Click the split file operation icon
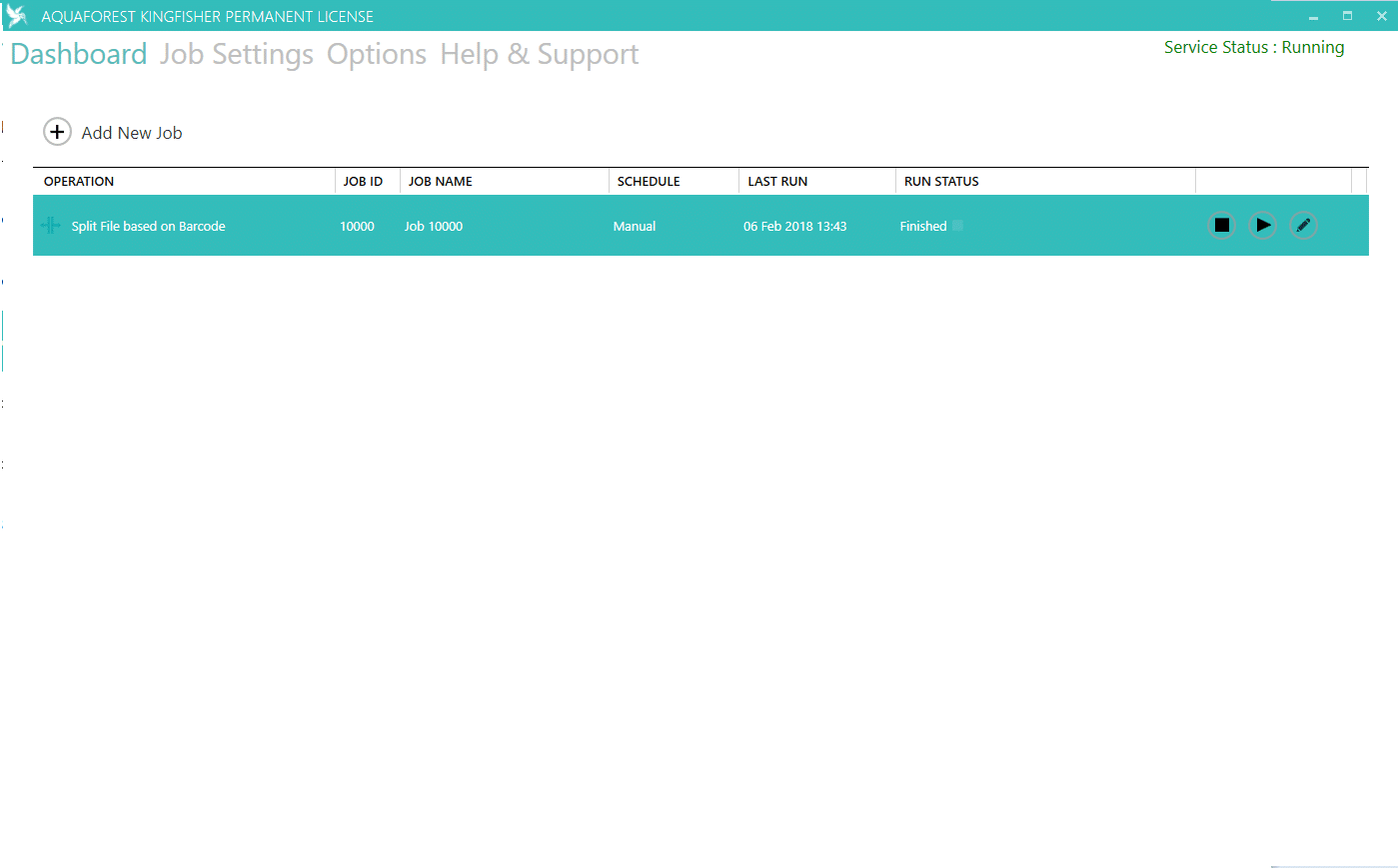The image size is (1398, 868). point(51,226)
